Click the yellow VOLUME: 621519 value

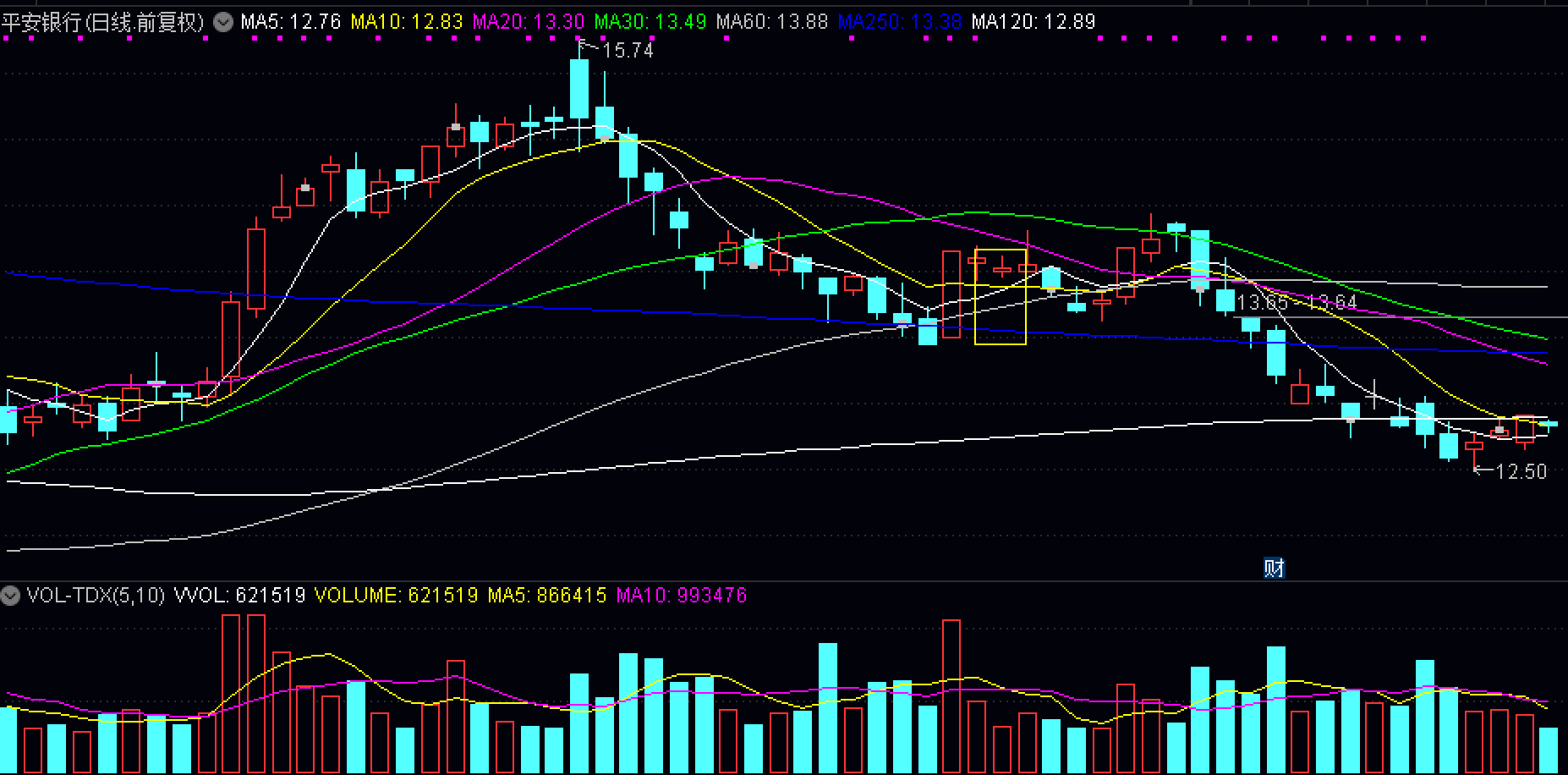tap(397, 596)
